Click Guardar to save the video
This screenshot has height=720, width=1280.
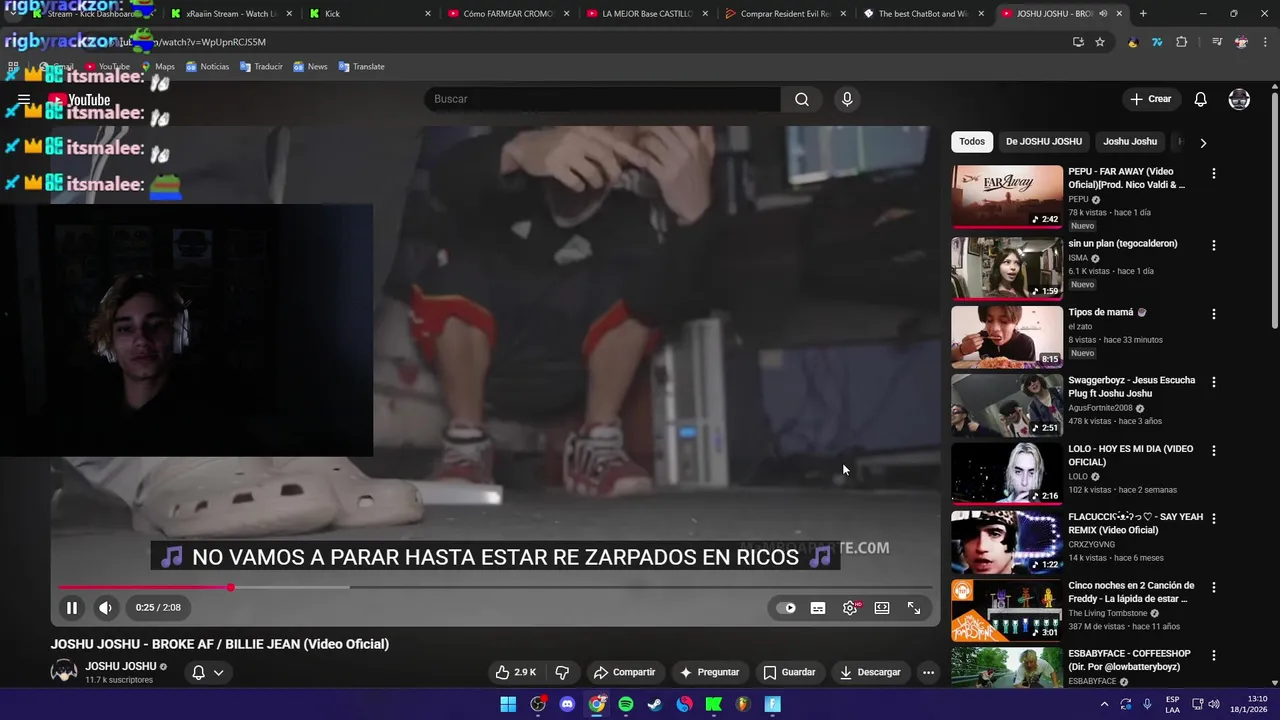(789, 672)
